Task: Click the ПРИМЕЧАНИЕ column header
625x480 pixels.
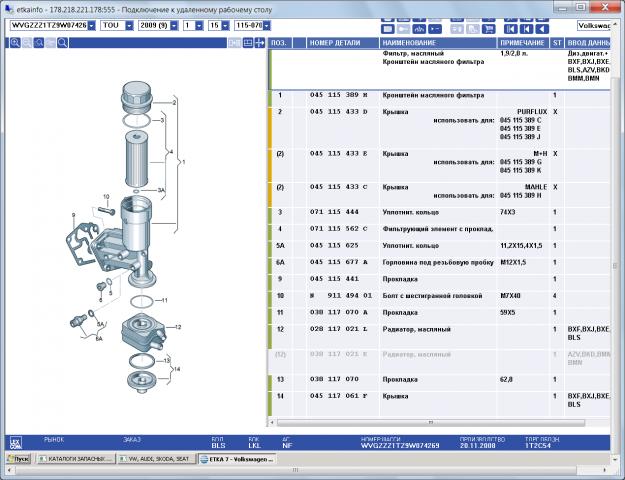Action: coord(523,43)
